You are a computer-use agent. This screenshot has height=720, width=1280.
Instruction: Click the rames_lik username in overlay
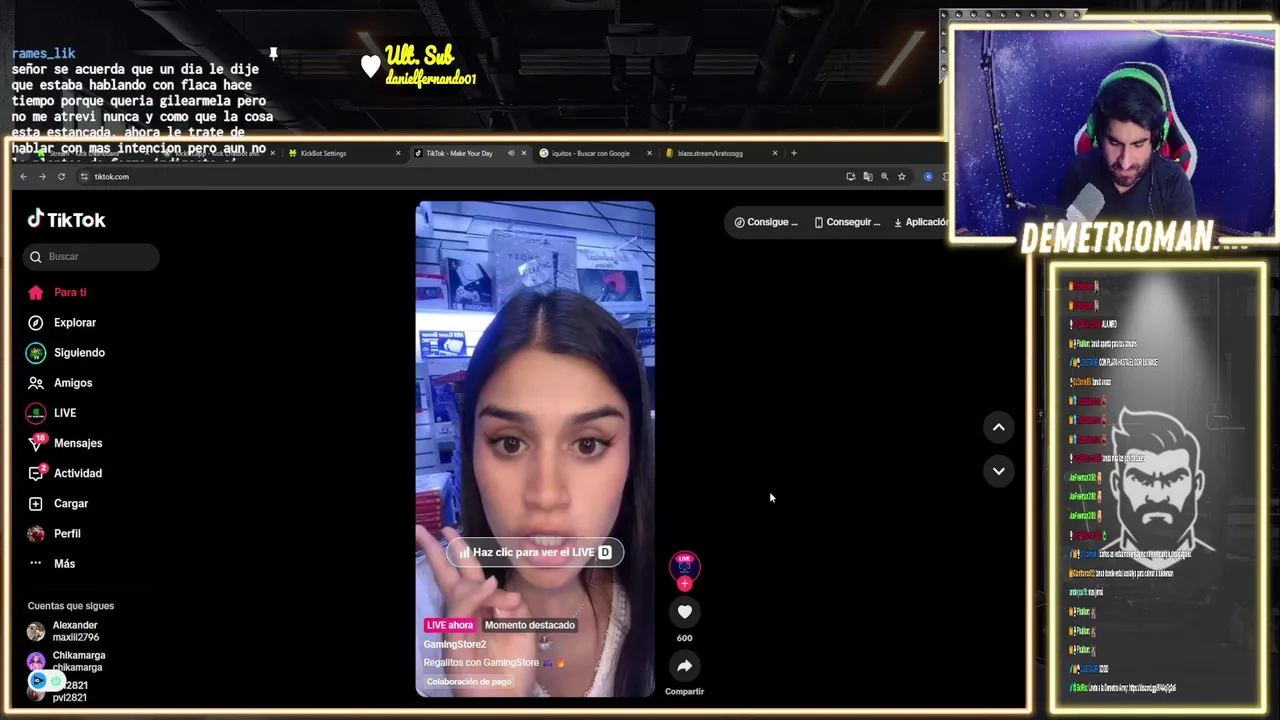(43, 53)
